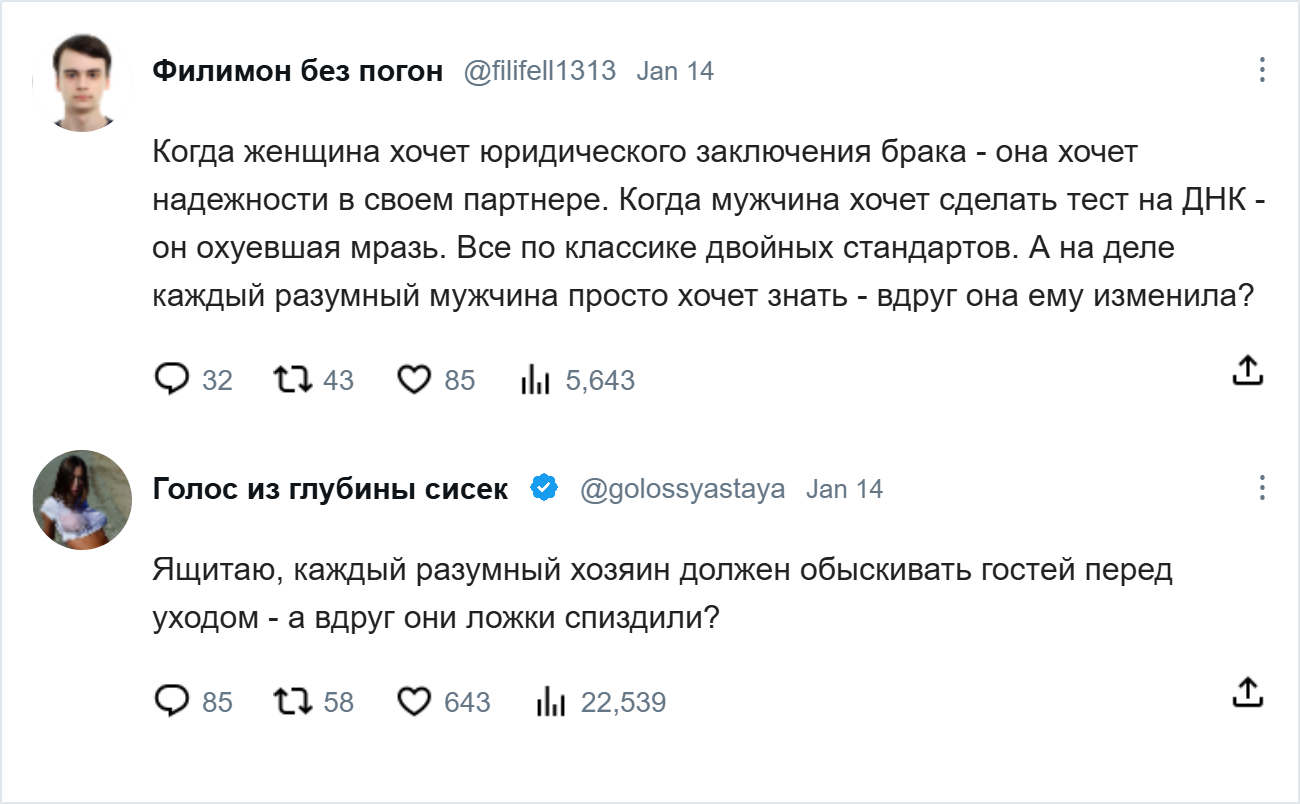
Task: Open profile picture of Голос из глубины сисек
Action: 82,499
